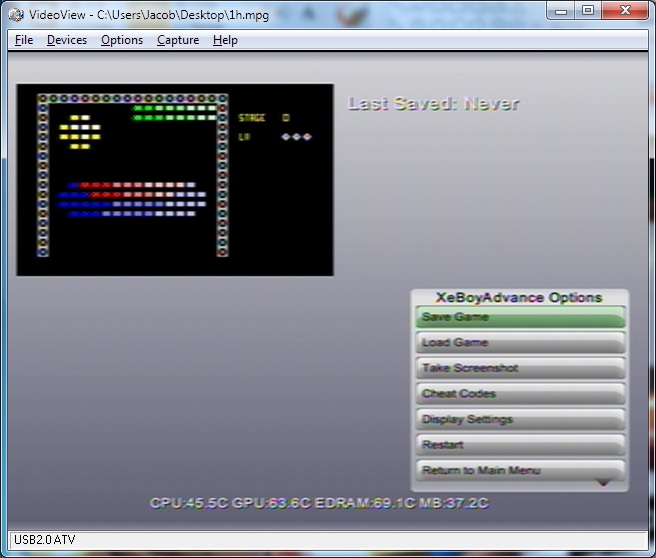Click the XeBoyAdvance Options heading

tap(519, 297)
